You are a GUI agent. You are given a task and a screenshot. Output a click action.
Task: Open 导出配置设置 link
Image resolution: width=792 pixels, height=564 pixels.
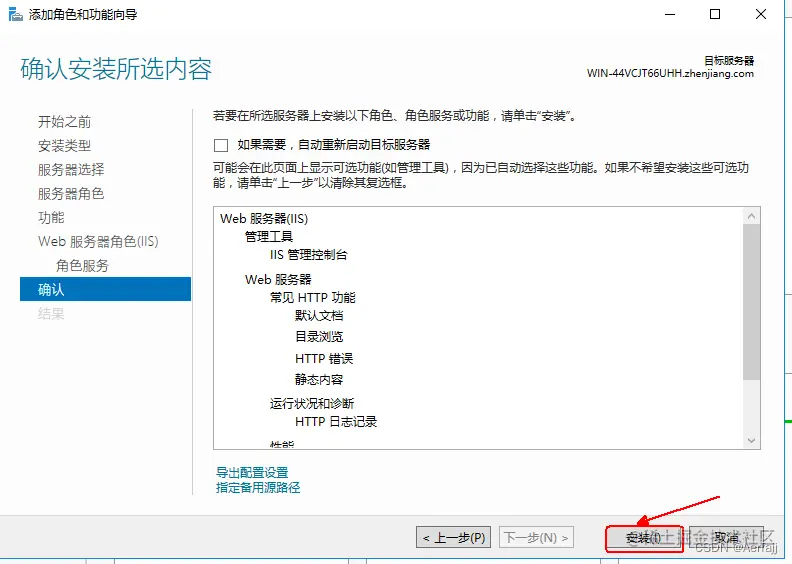pos(252,473)
